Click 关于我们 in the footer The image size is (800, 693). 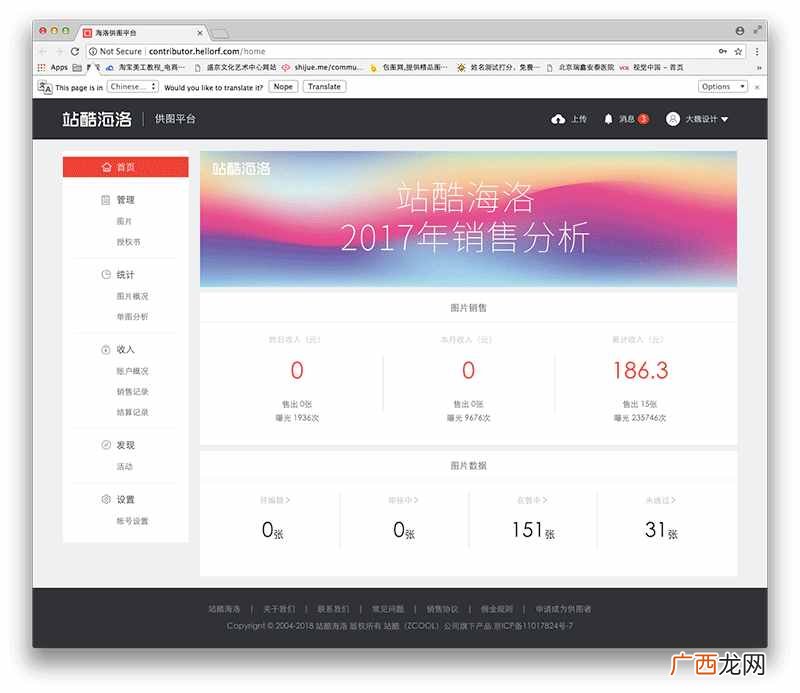point(279,609)
